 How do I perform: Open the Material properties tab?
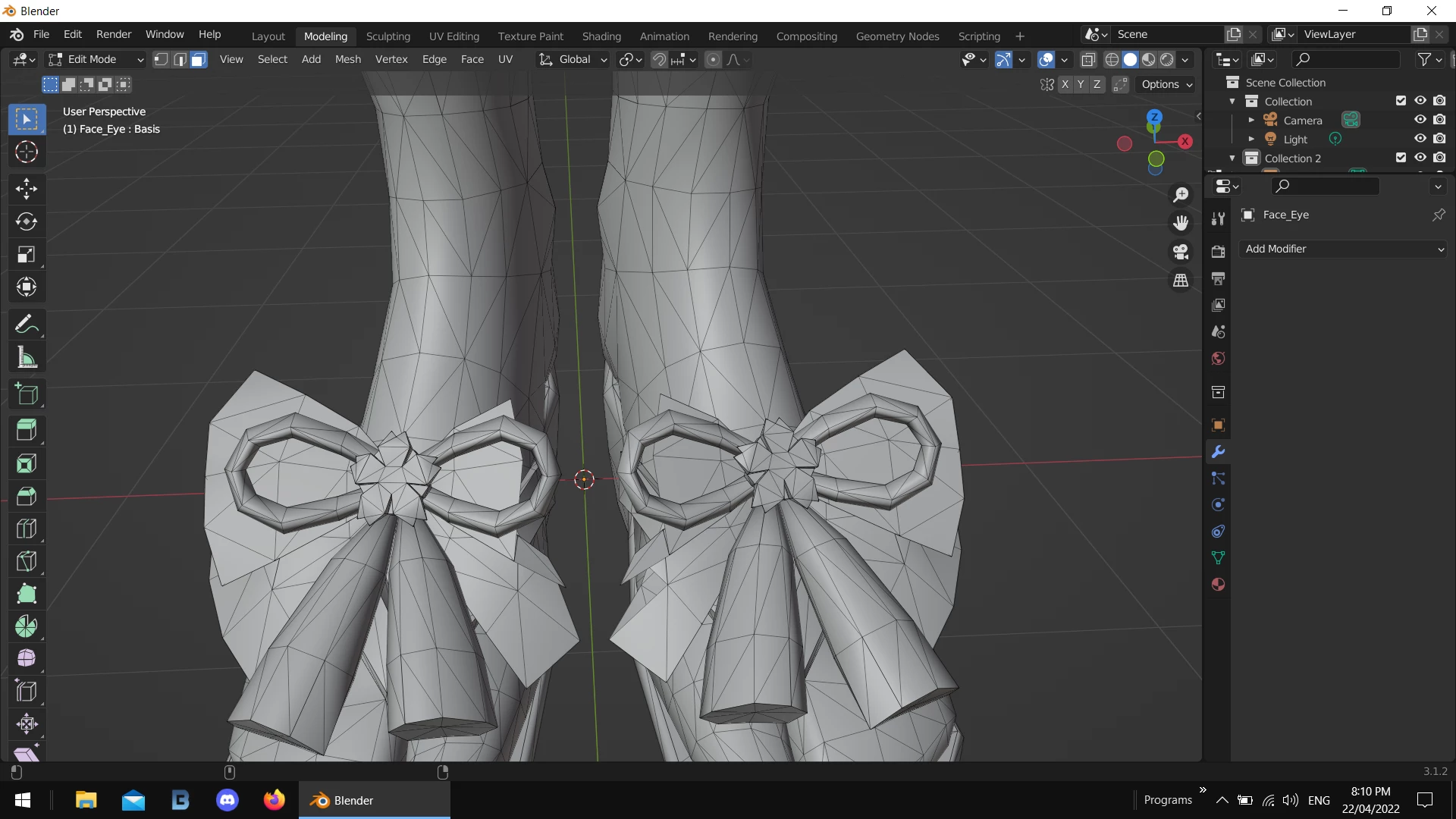pos(1218,585)
